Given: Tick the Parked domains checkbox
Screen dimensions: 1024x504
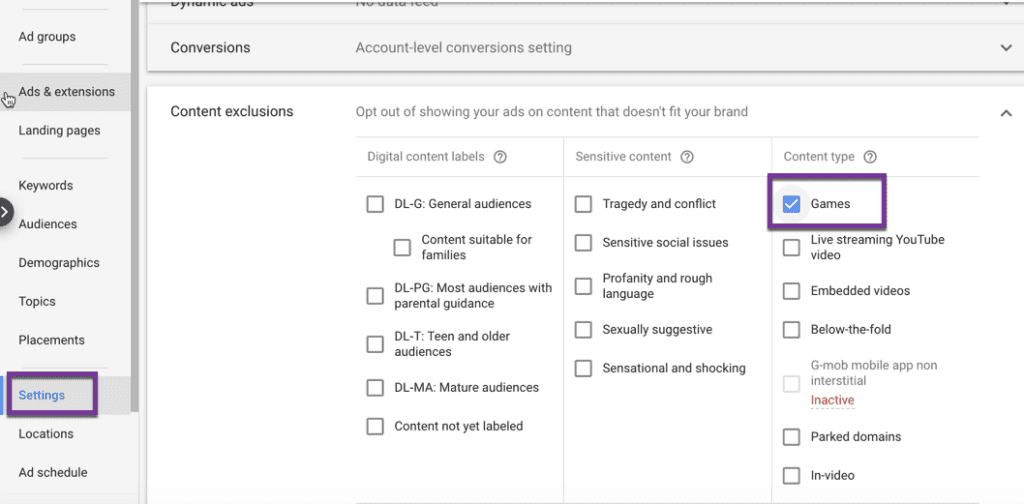Looking at the screenshot, I should [791, 437].
